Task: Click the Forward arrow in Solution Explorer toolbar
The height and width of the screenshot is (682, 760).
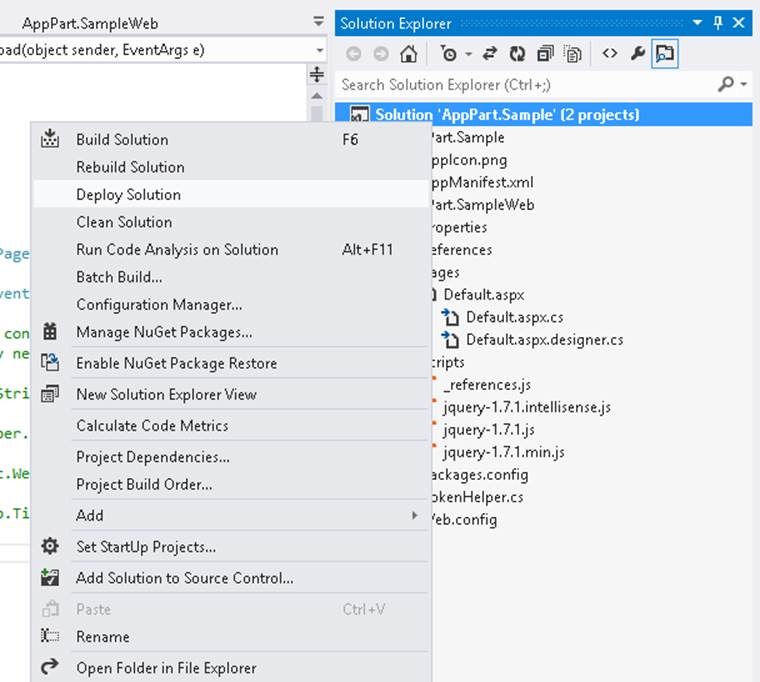Action: pyautogui.click(x=381, y=54)
